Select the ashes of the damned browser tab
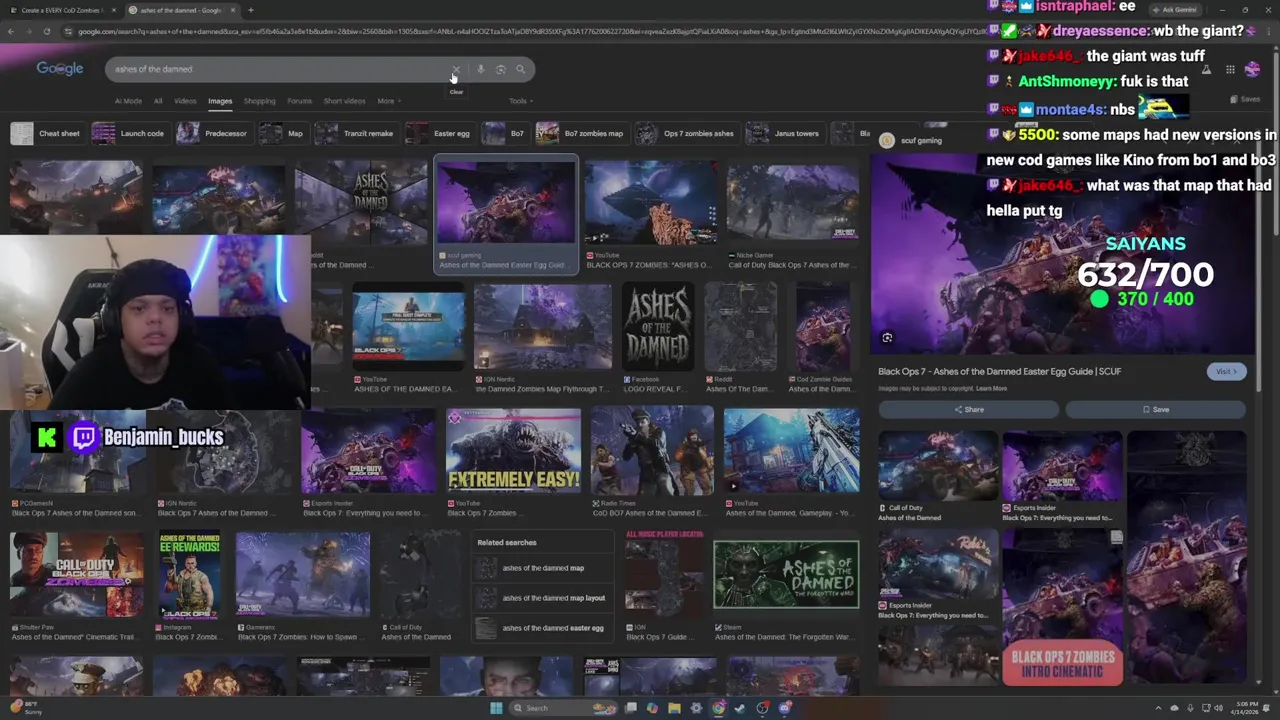The width and height of the screenshot is (1280, 720). tap(182, 10)
